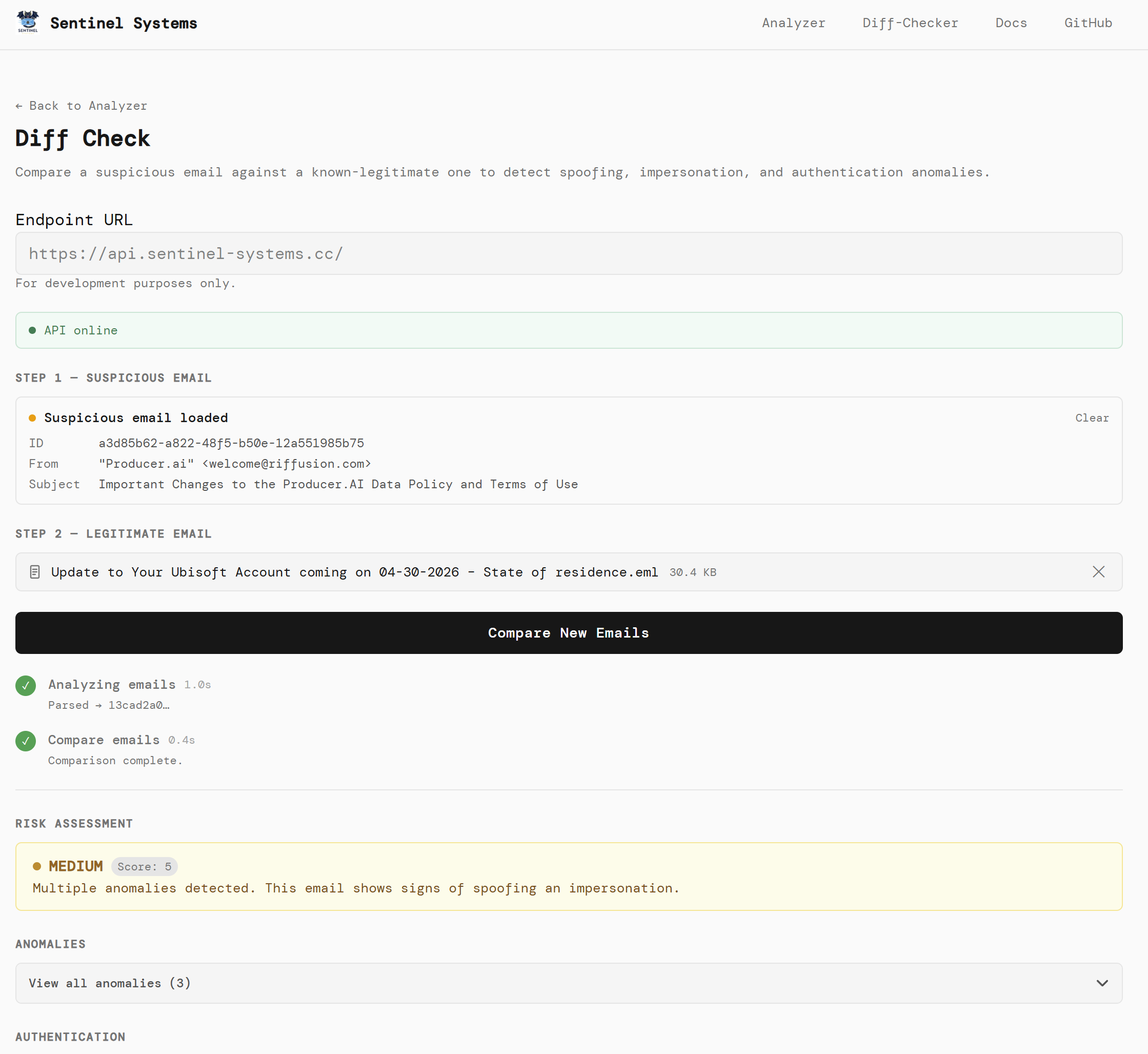This screenshot has width=1148, height=1054.
Task: Remove the Ubisoft .eml file with X
Action: click(x=1098, y=571)
